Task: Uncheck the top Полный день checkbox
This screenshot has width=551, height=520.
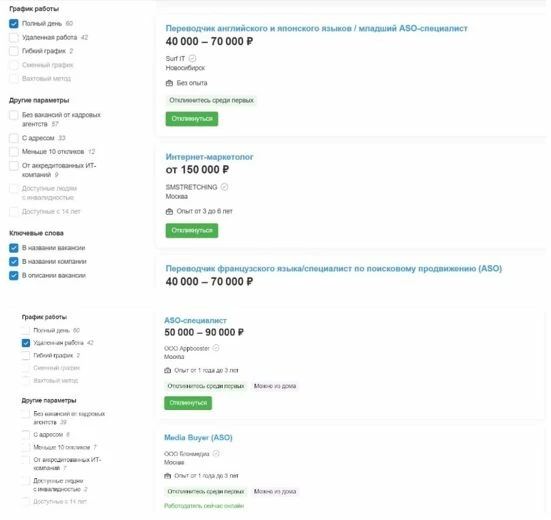Action: [x=14, y=24]
